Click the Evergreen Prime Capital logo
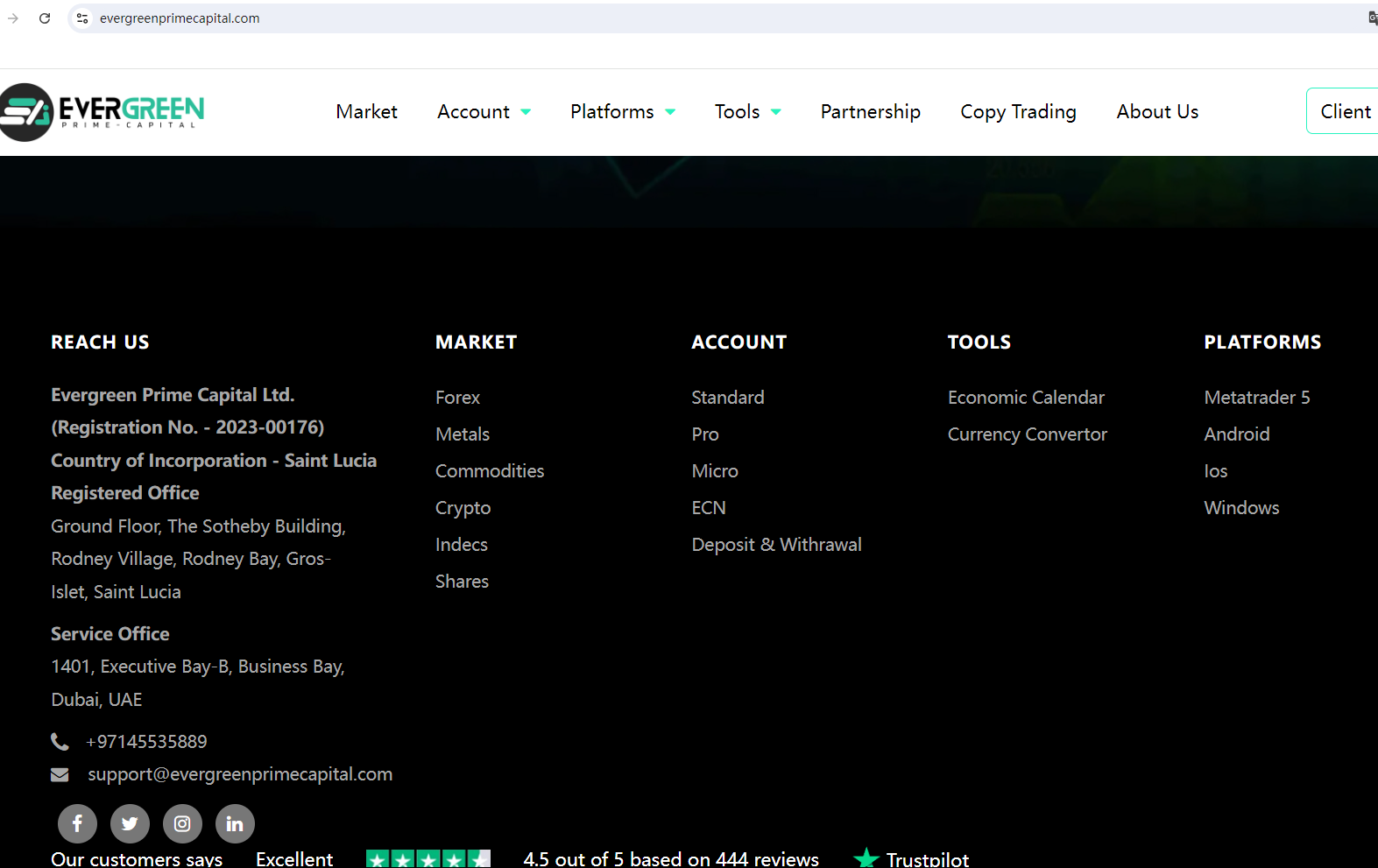This screenshot has height=868, width=1378. pyautogui.click(x=102, y=112)
